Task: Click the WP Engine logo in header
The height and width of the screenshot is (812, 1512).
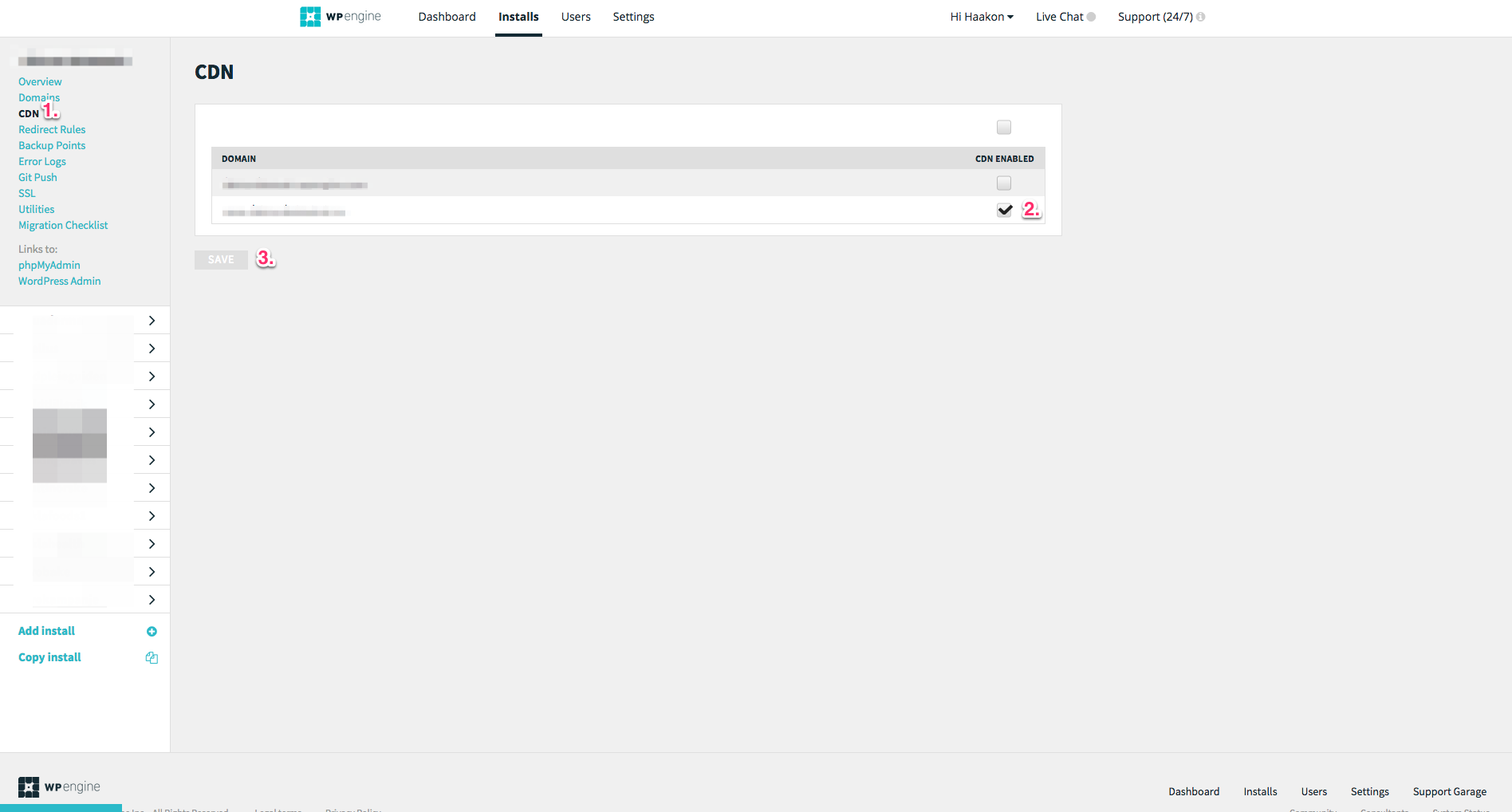Action: pos(341,17)
